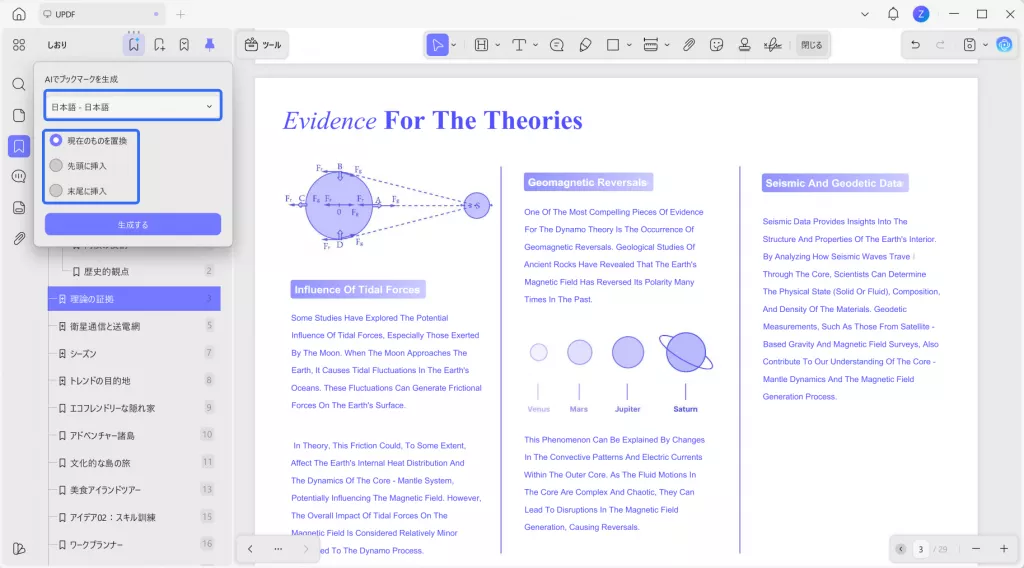This screenshot has height=568, width=1024.
Task: Click the expand/collapse bookmarks icon
Action: [x=184, y=44]
